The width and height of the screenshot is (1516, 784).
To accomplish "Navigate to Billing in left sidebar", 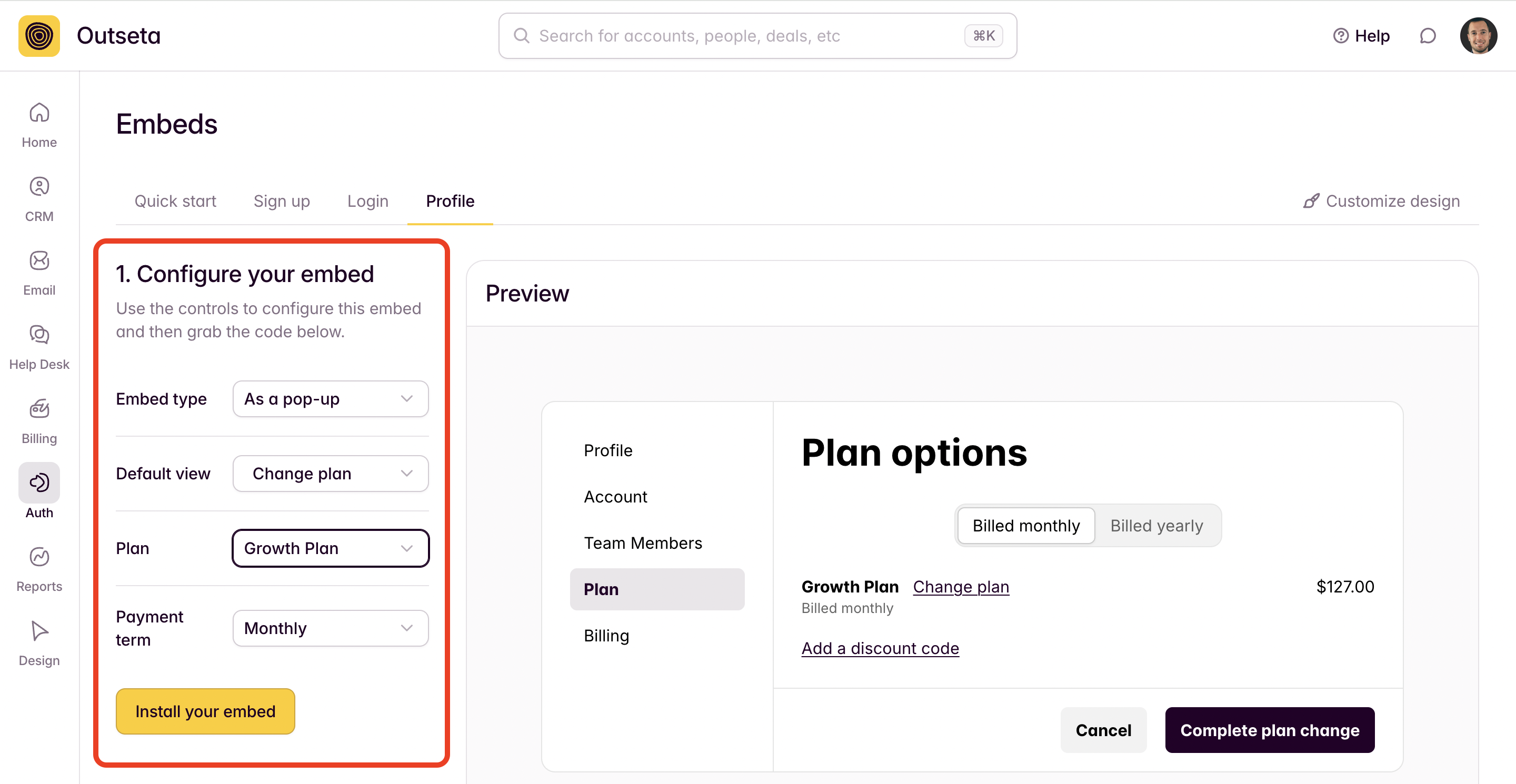I will point(39,409).
